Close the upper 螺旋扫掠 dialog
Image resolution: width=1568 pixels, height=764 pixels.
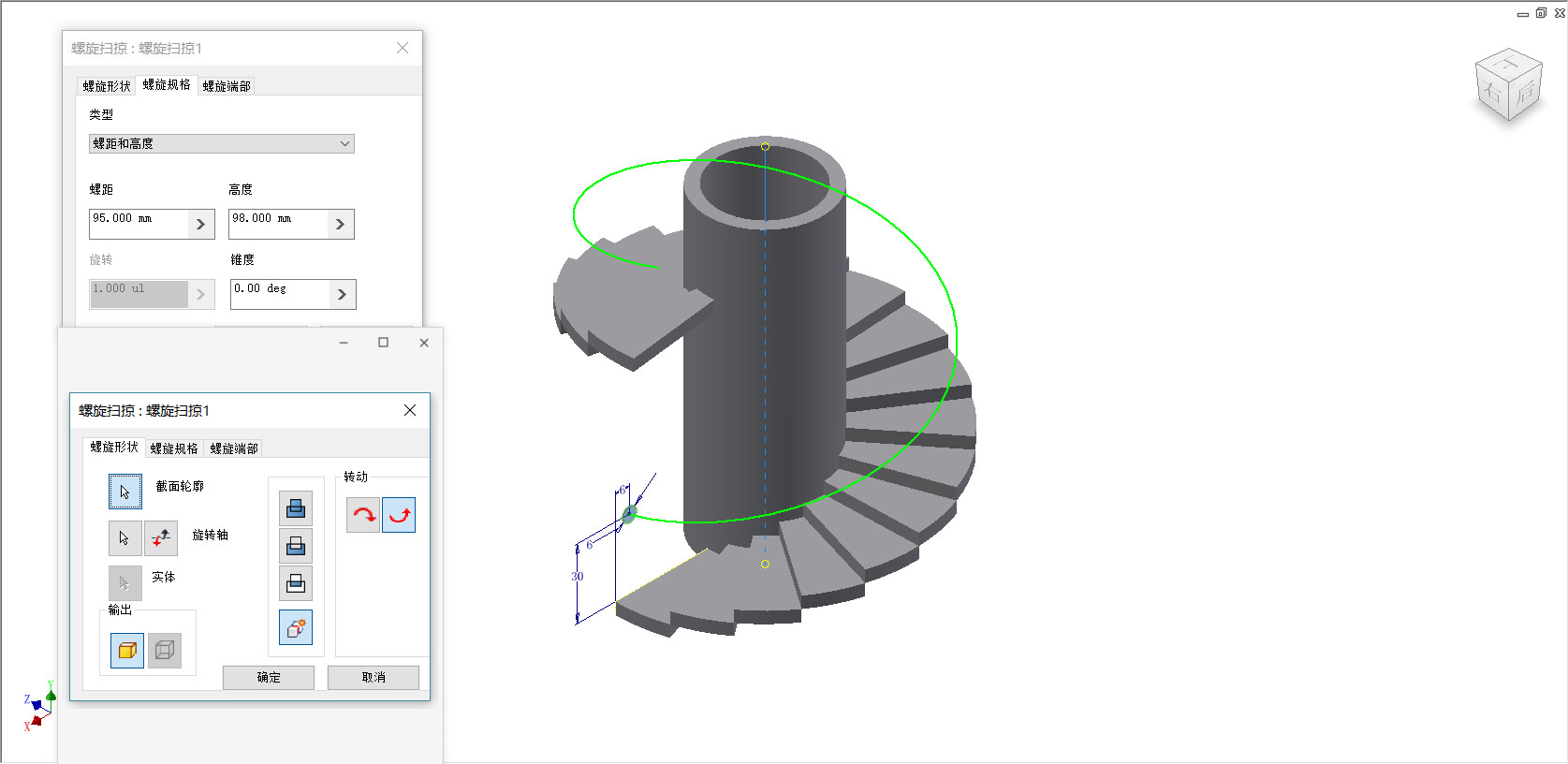coord(403,48)
